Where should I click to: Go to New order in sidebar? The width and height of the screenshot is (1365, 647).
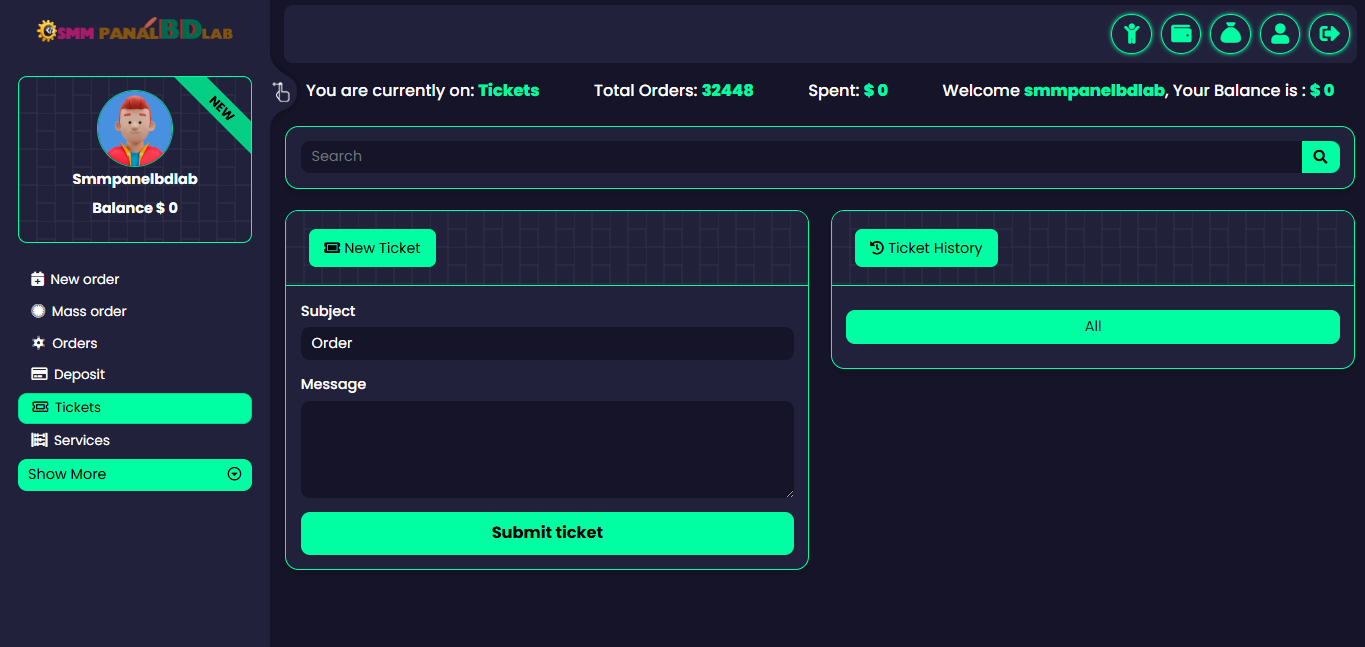(x=84, y=279)
